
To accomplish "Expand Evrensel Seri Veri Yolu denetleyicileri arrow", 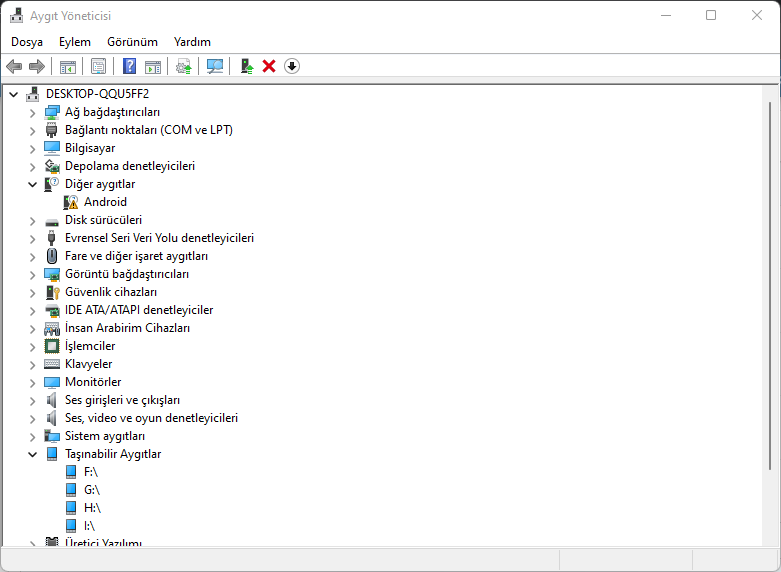I will (32, 239).
